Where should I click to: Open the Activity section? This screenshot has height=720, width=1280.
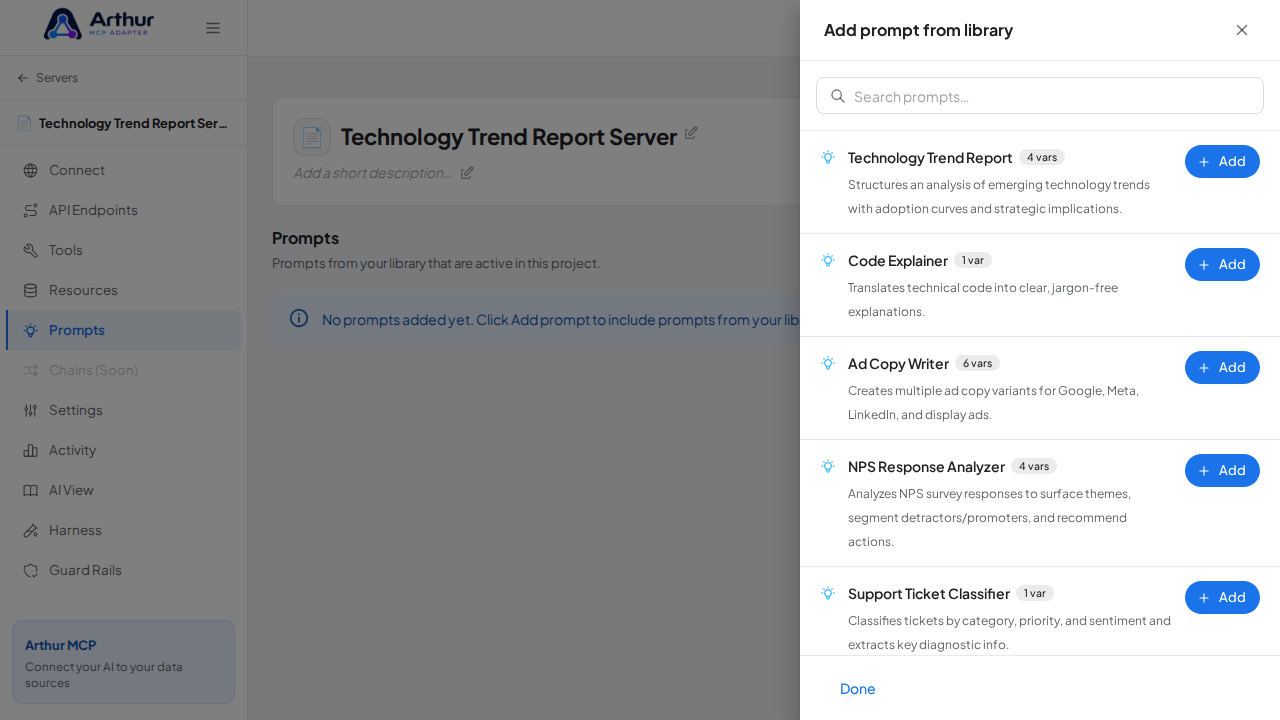pyautogui.click(x=124, y=450)
